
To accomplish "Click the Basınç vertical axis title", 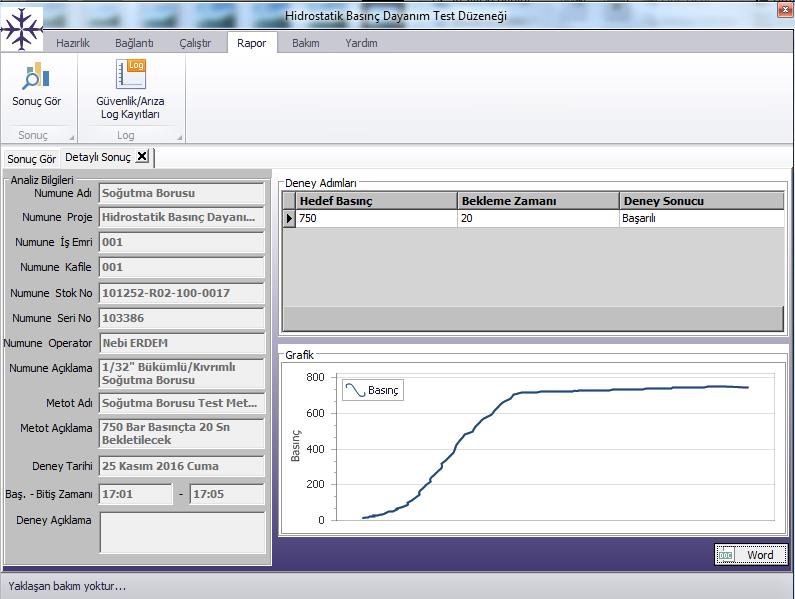I will coord(296,446).
